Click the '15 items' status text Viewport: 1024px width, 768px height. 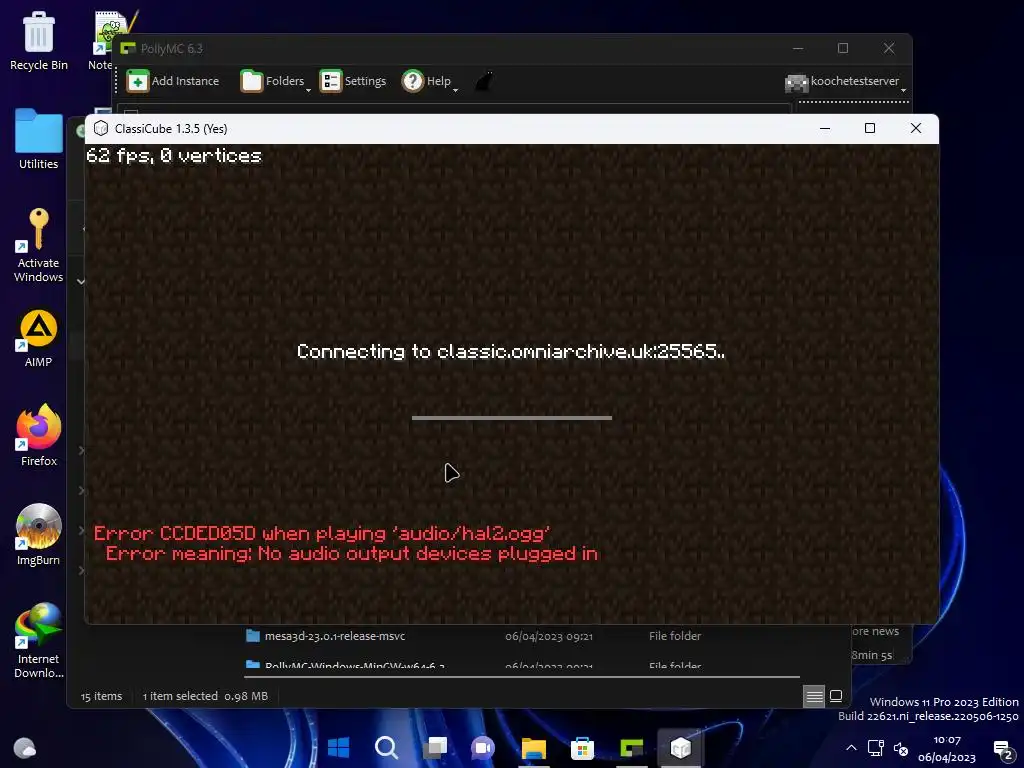coord(101,696)
